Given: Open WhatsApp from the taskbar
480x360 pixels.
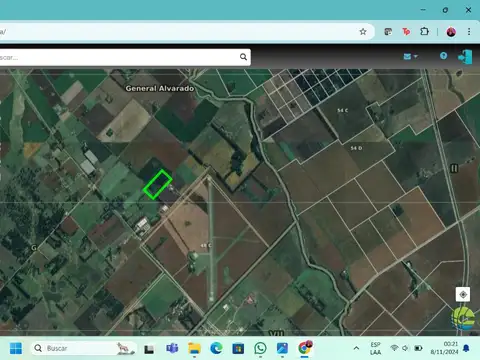Looking at the screenshot, I should point(260,348).
